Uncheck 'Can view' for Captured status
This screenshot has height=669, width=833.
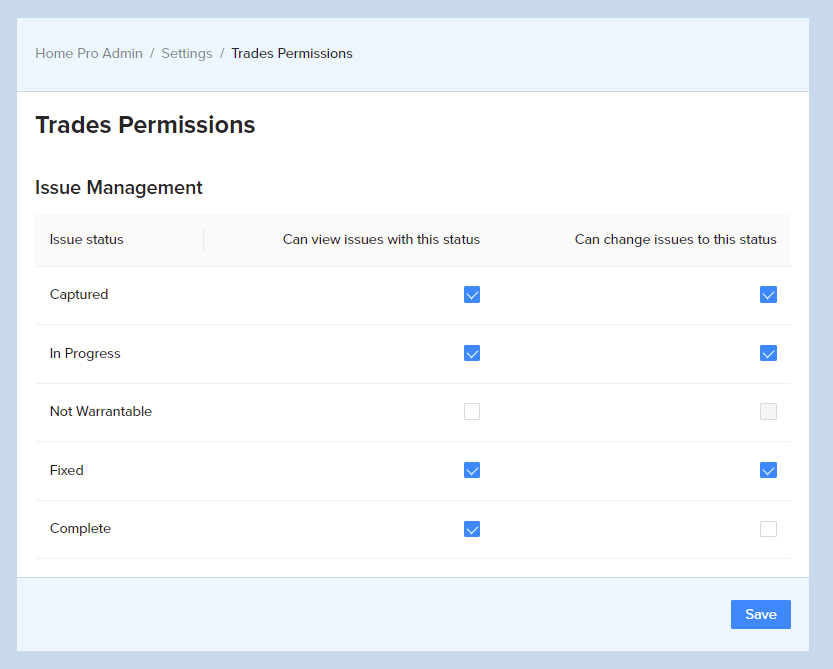[471, 294]
